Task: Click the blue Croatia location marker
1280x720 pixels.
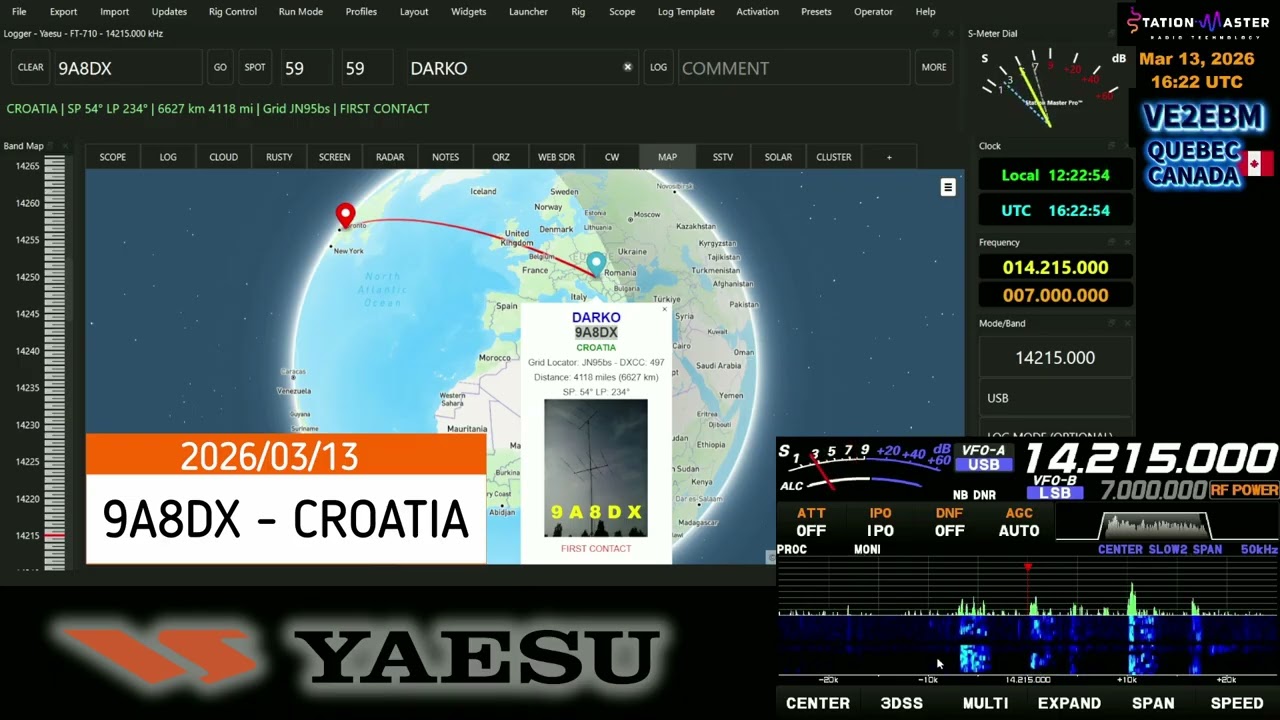Action: click(x=596, y=263)
